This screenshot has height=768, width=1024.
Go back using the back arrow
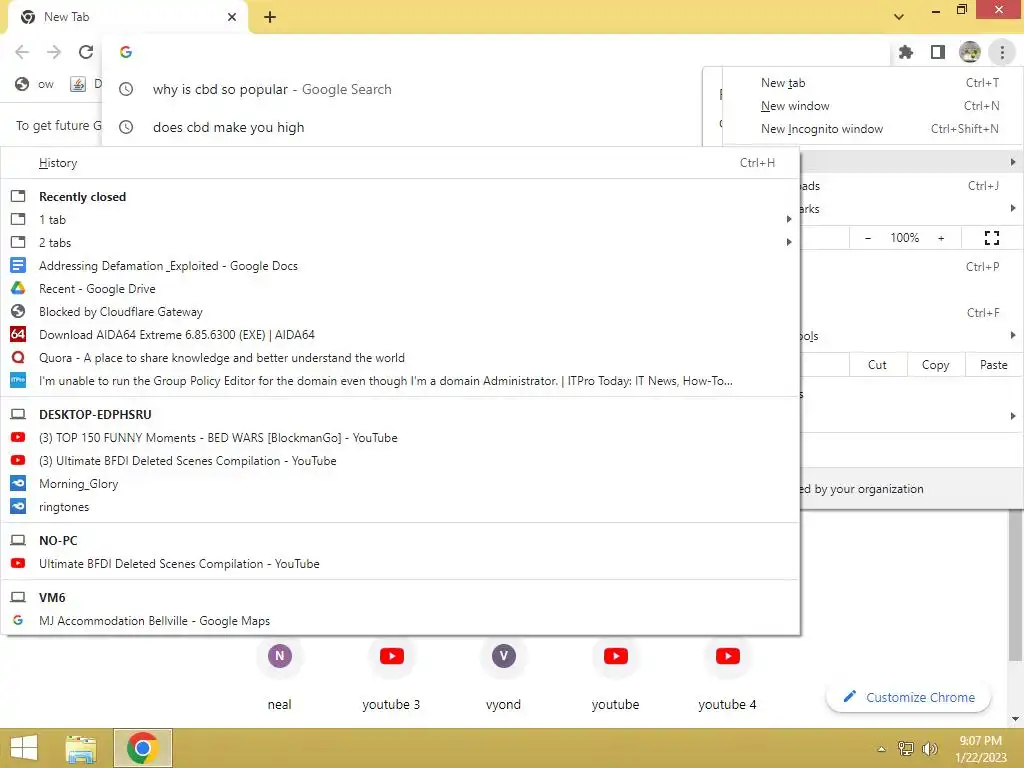pos(22,52)
